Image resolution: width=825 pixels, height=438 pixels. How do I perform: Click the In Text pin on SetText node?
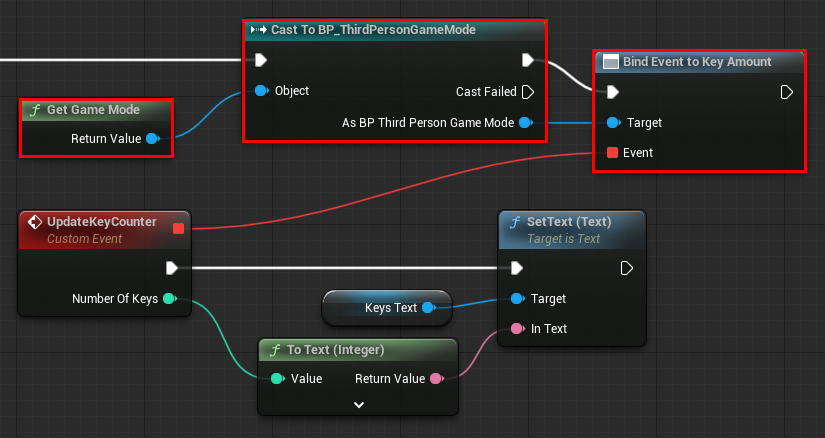point(516,329)
